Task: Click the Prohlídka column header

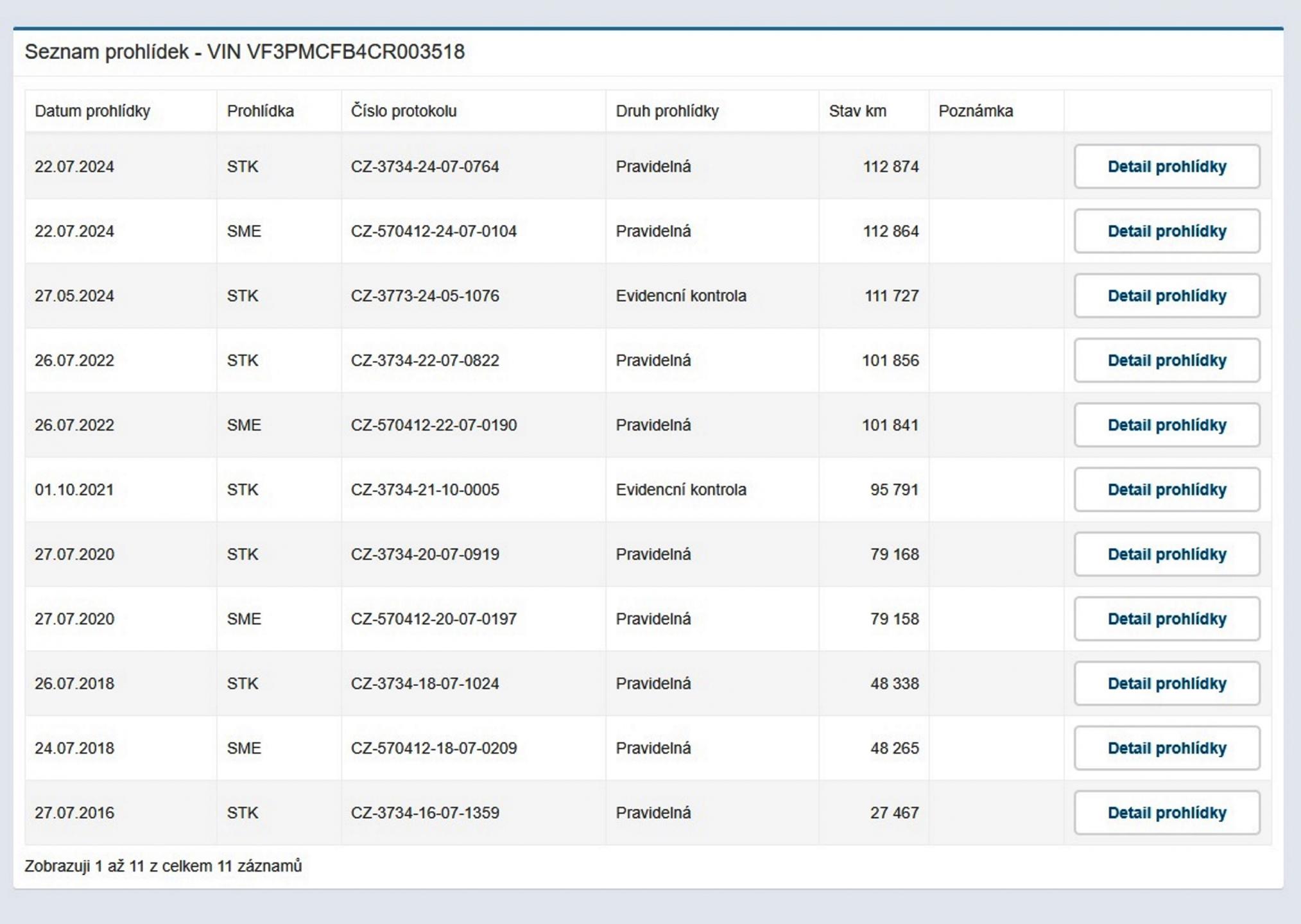Action: 260,111
